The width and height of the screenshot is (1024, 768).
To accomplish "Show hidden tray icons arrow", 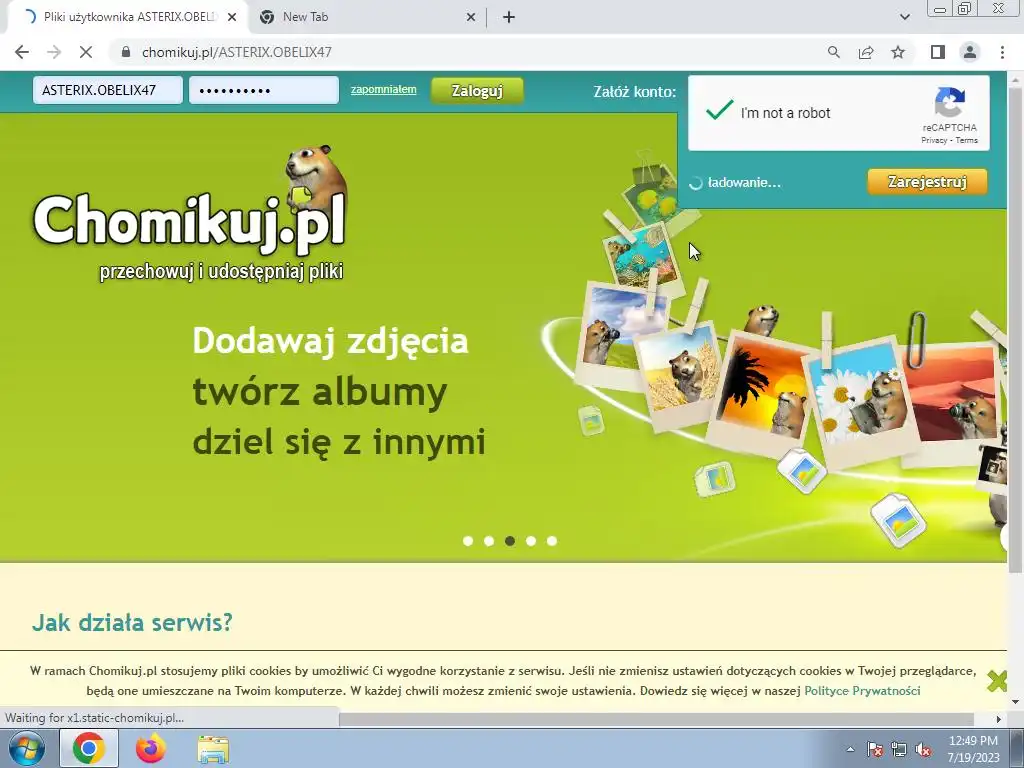I will (x=850, y=749).
